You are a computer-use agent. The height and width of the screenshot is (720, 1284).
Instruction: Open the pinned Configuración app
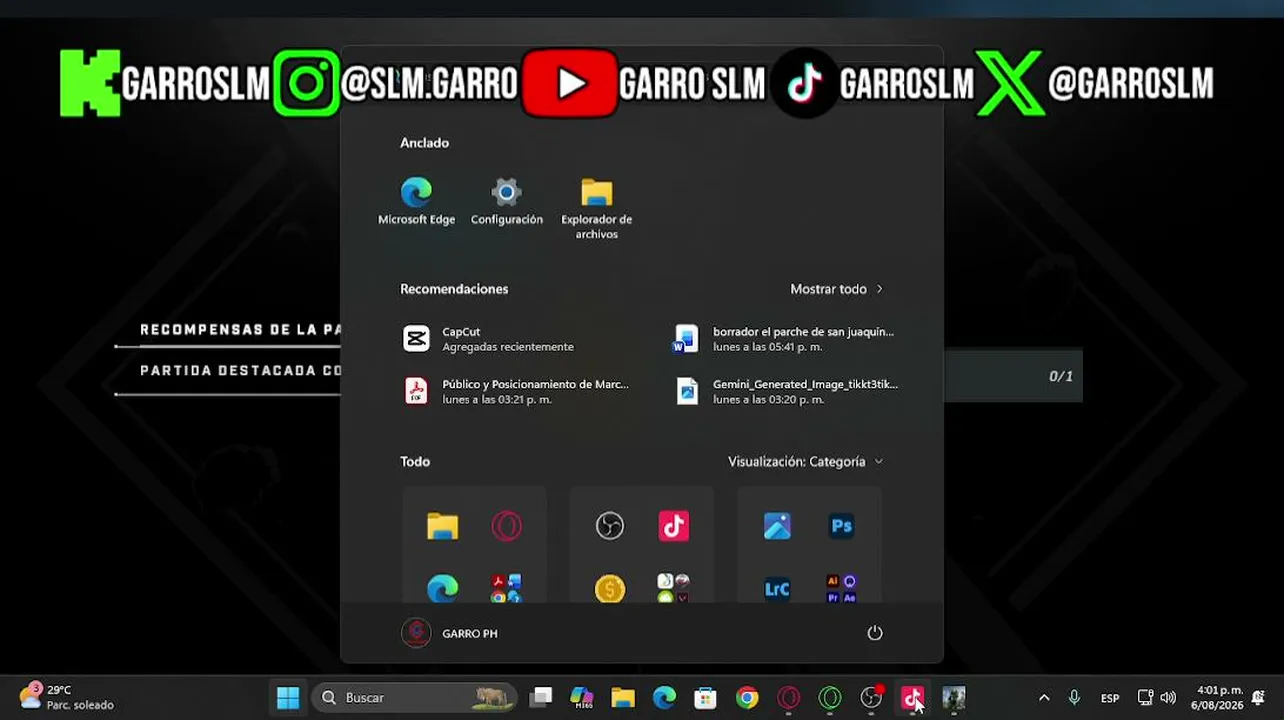(506, 201)
